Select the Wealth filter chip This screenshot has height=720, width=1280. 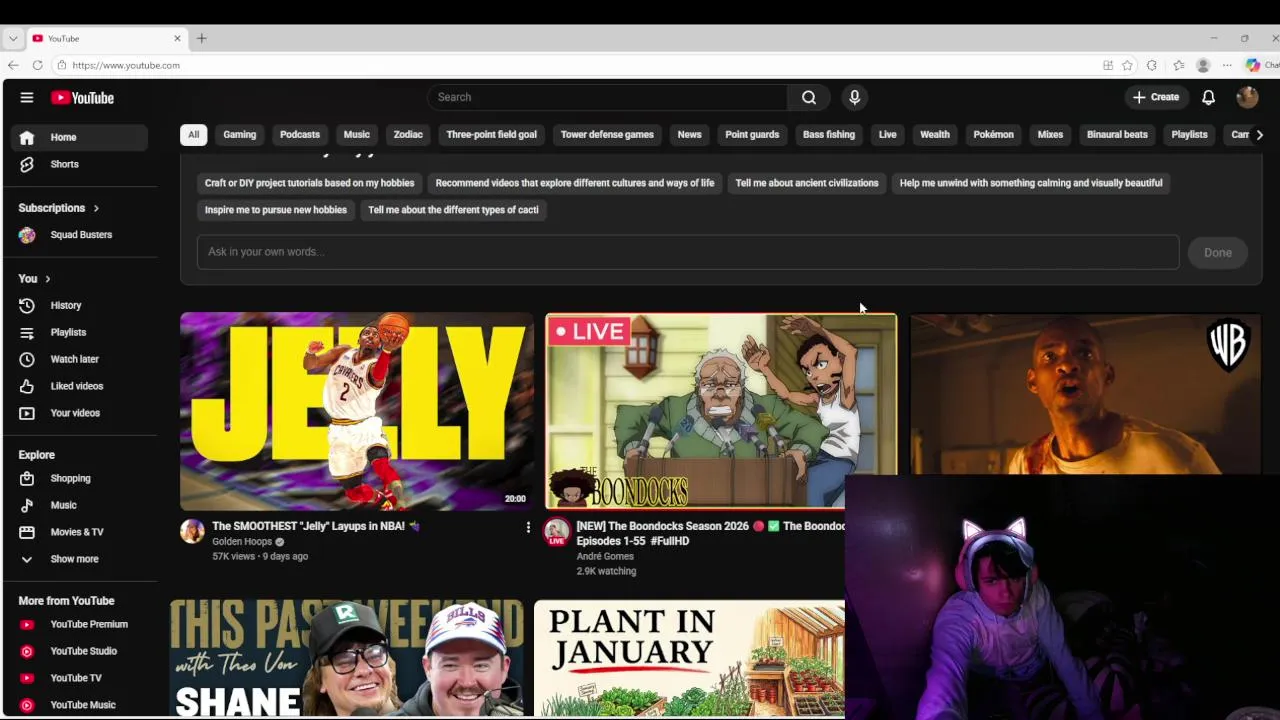coord(935,134)
